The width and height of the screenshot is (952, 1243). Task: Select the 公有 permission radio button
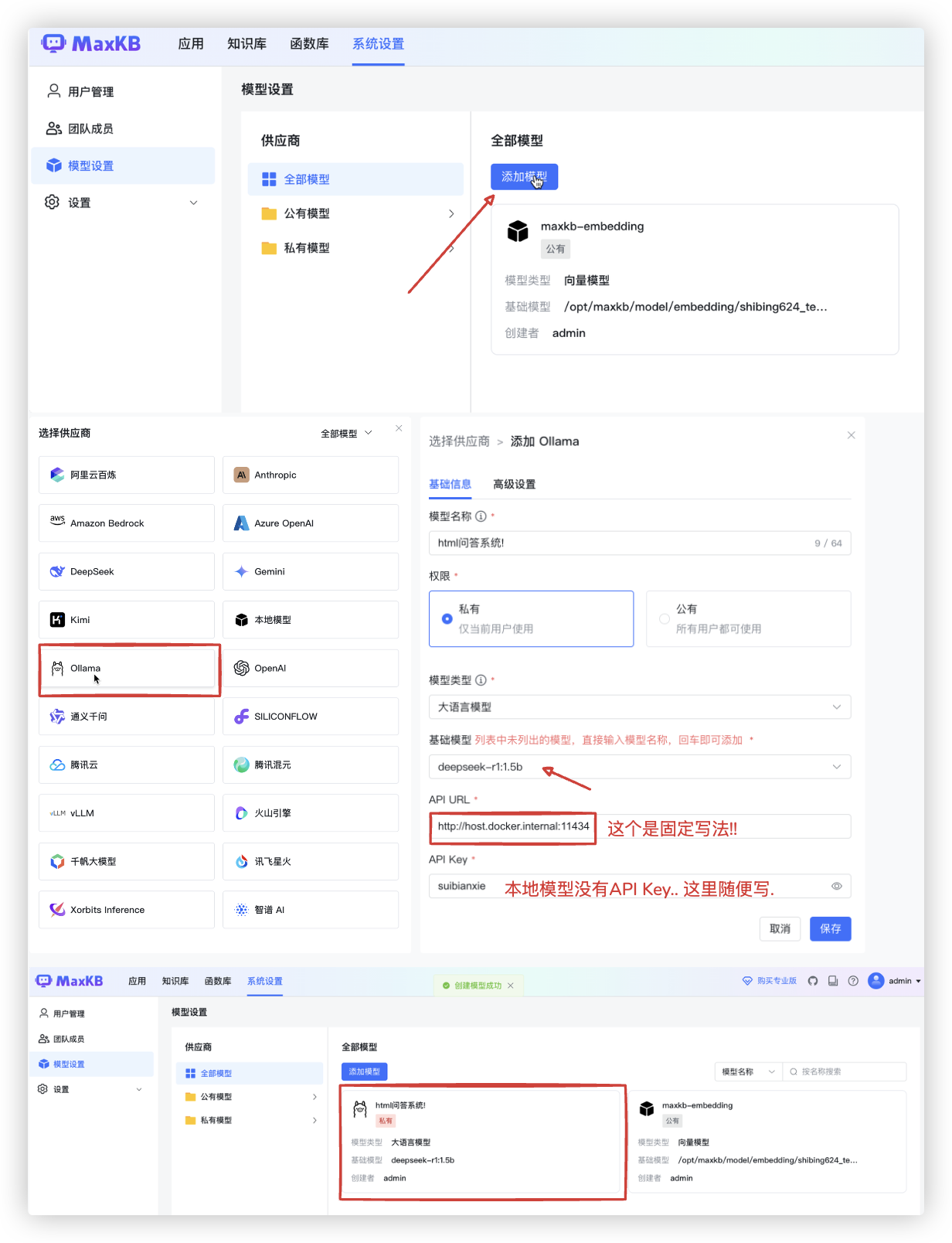coord(665,618)
